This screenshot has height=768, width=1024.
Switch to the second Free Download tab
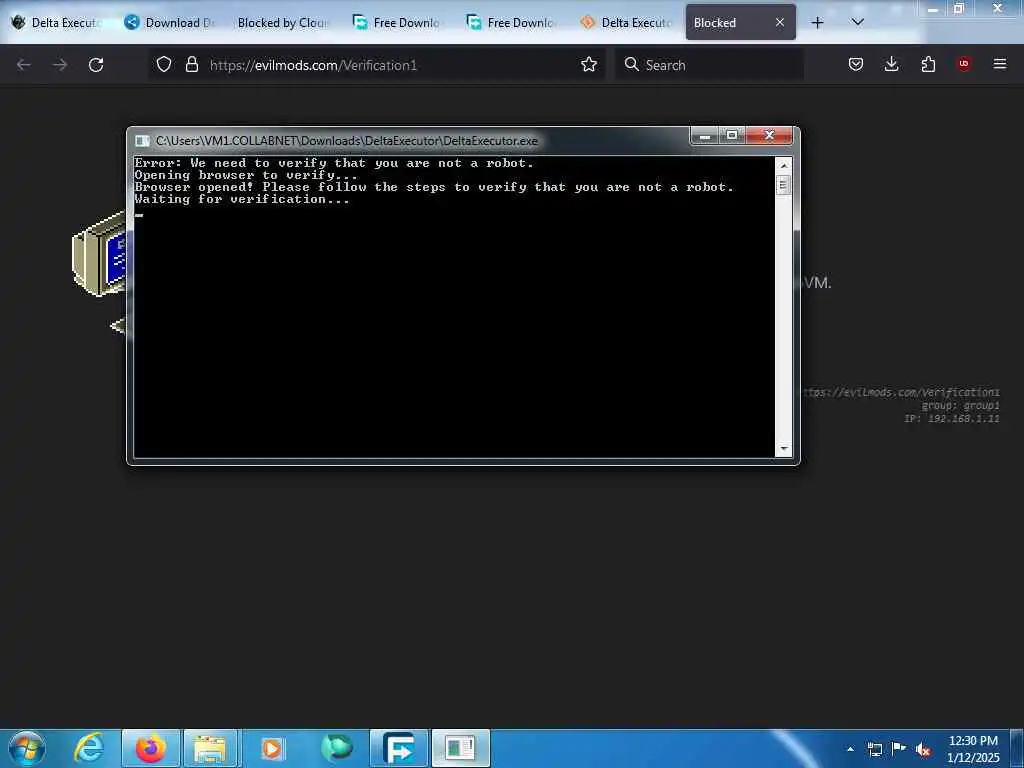[512, 22]
